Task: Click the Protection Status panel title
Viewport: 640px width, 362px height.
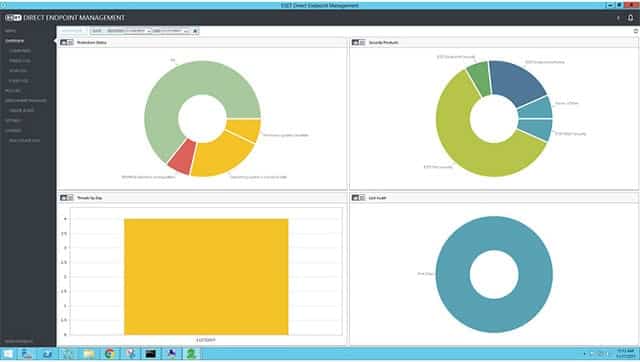Action: point(92,42)
